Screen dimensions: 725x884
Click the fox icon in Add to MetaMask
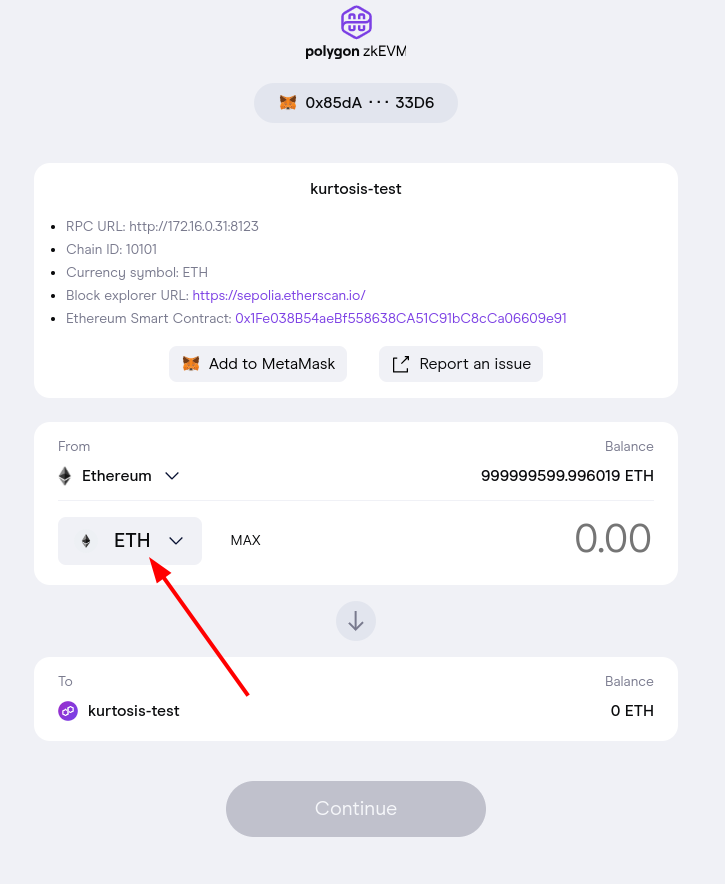click(x=191, y=364)
